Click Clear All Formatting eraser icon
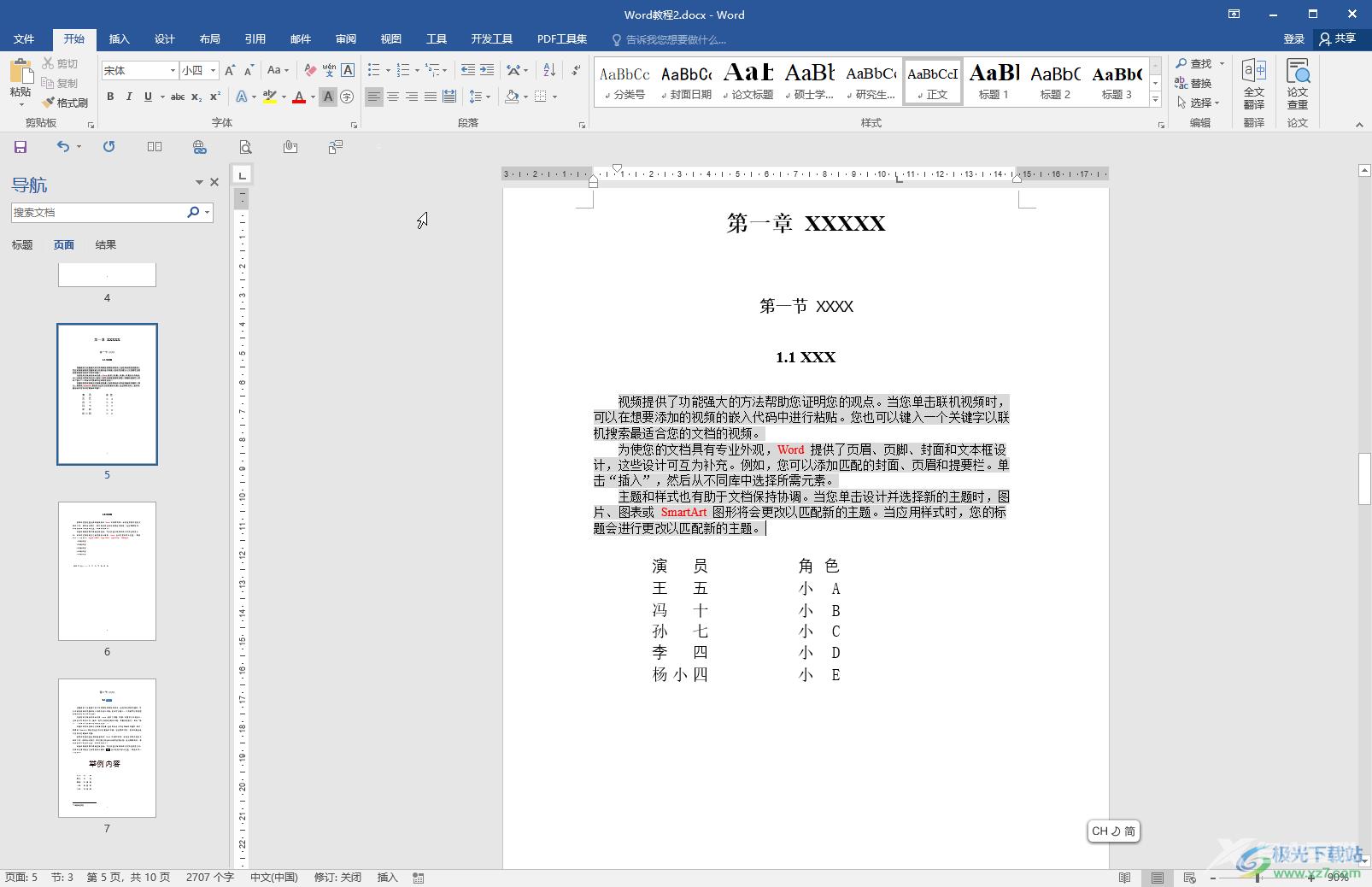1372x887 pixels. pyautogui.click(x=310, y=70)
